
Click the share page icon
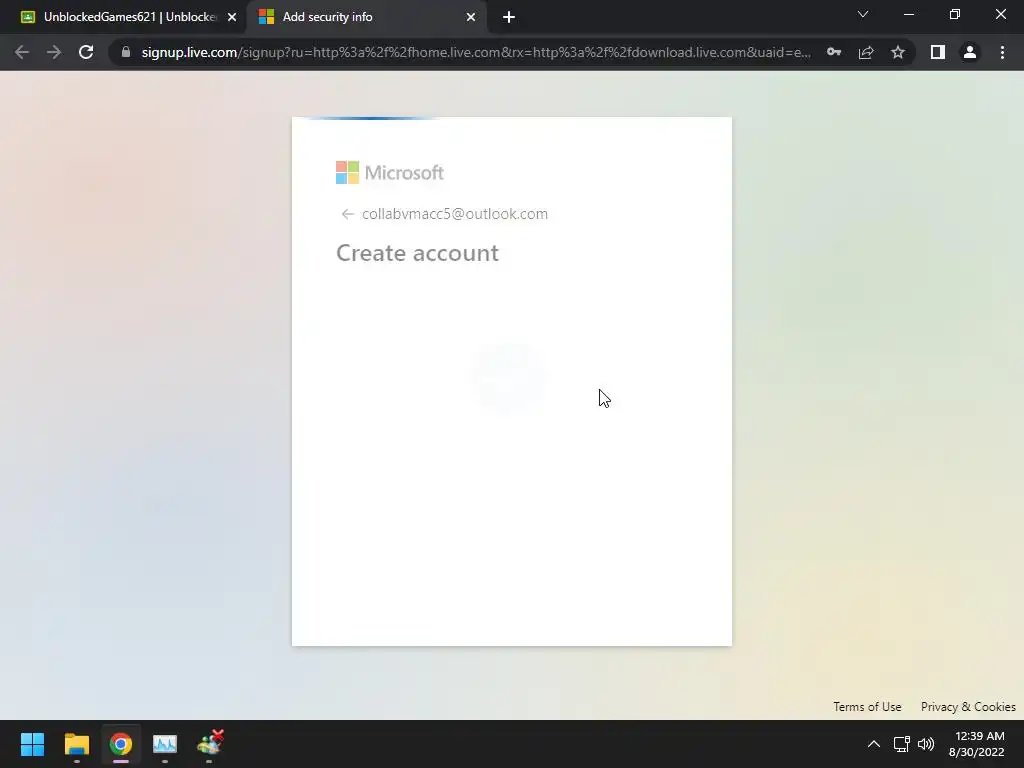pyautogui.click(x=866, y=52)
